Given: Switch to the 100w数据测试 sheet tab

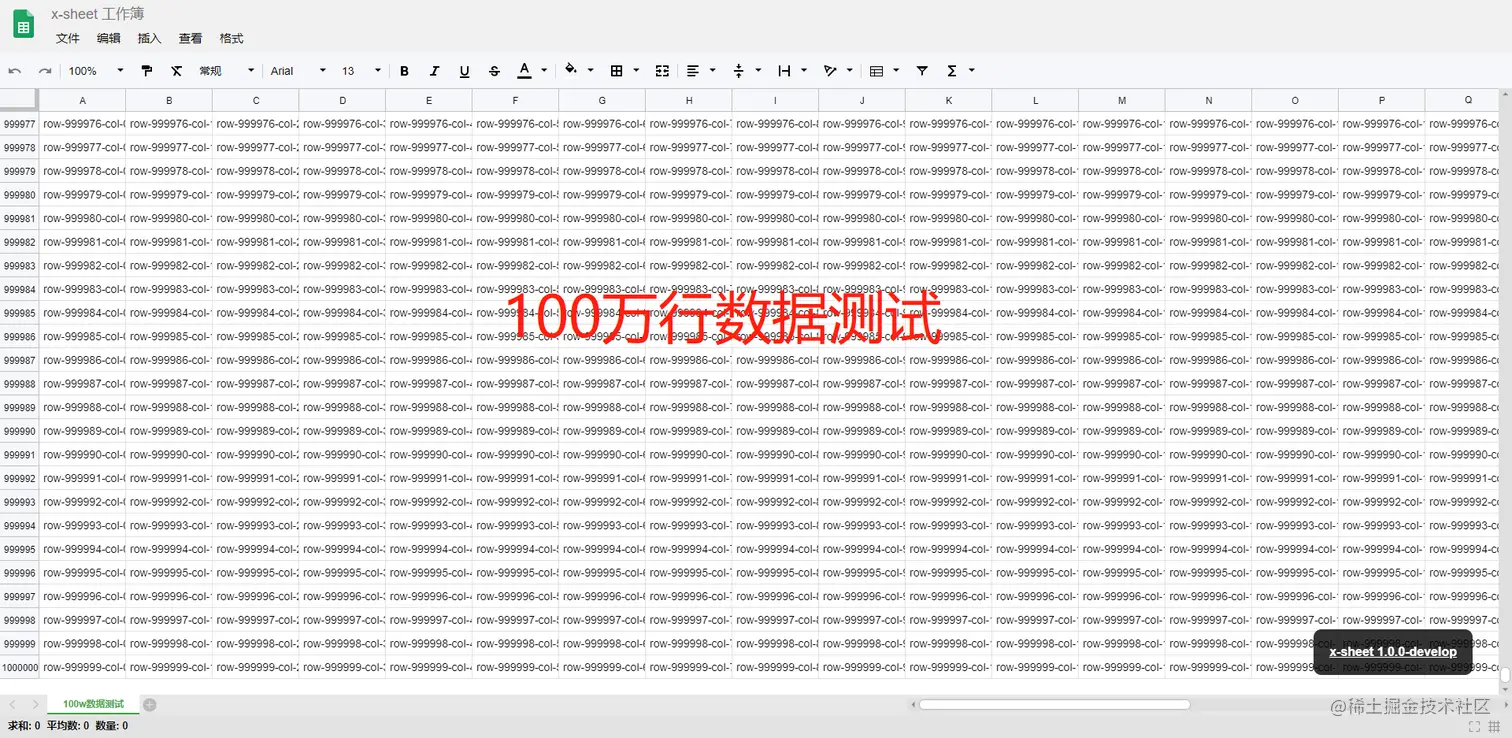Looking at the screenshot, I should (92, 703).
